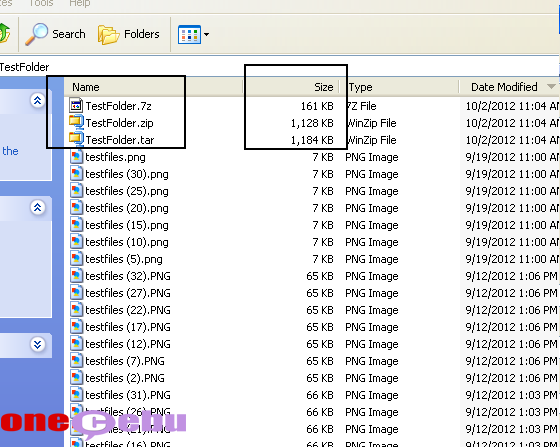Click the Search toolbar button

tap(55, 34)
